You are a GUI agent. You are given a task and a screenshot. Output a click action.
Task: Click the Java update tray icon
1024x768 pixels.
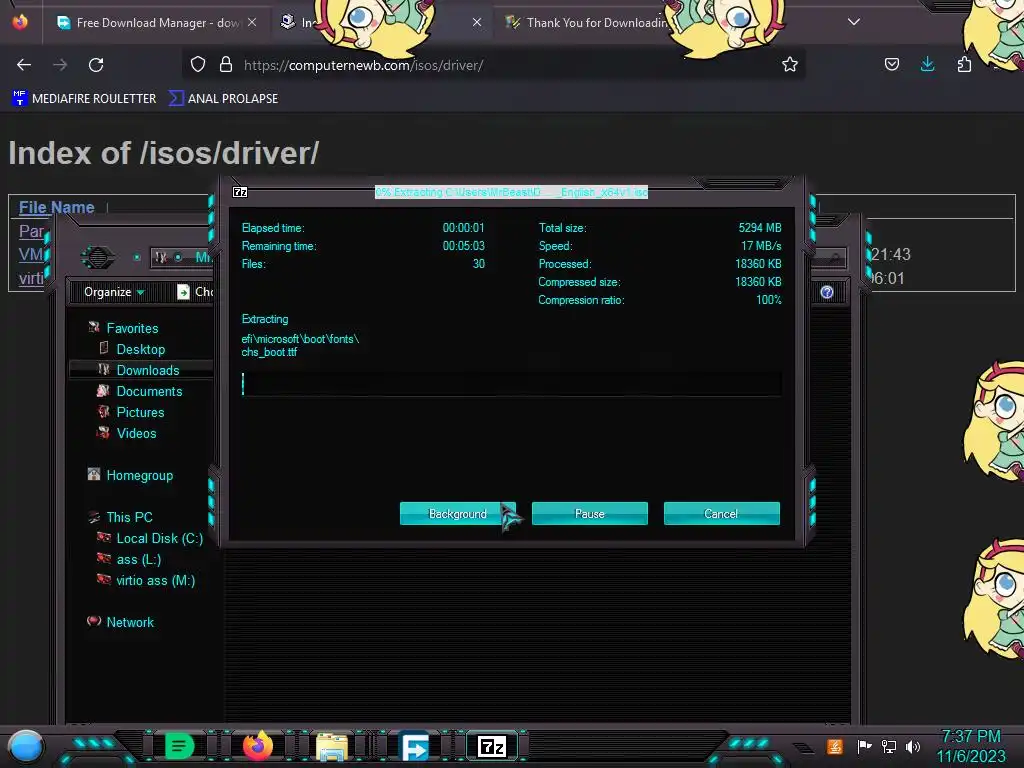835,746
